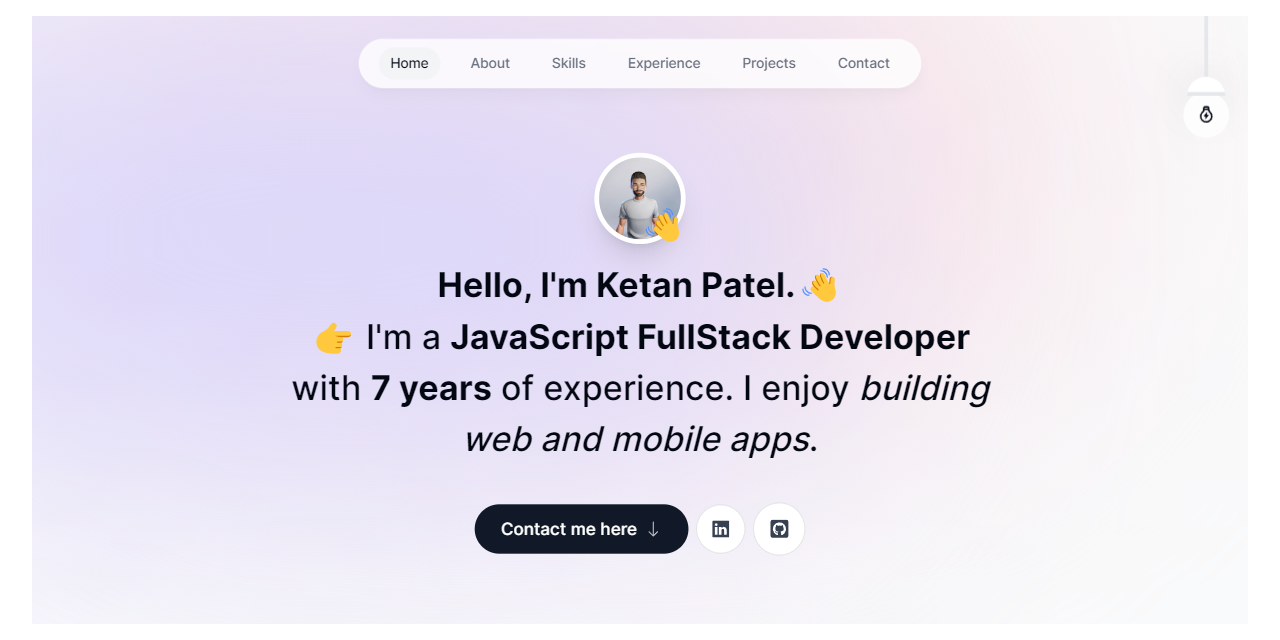1280x640 pixels.
Task: Open the LinkedIn profile icon
Action: click(x=720, y=529)
